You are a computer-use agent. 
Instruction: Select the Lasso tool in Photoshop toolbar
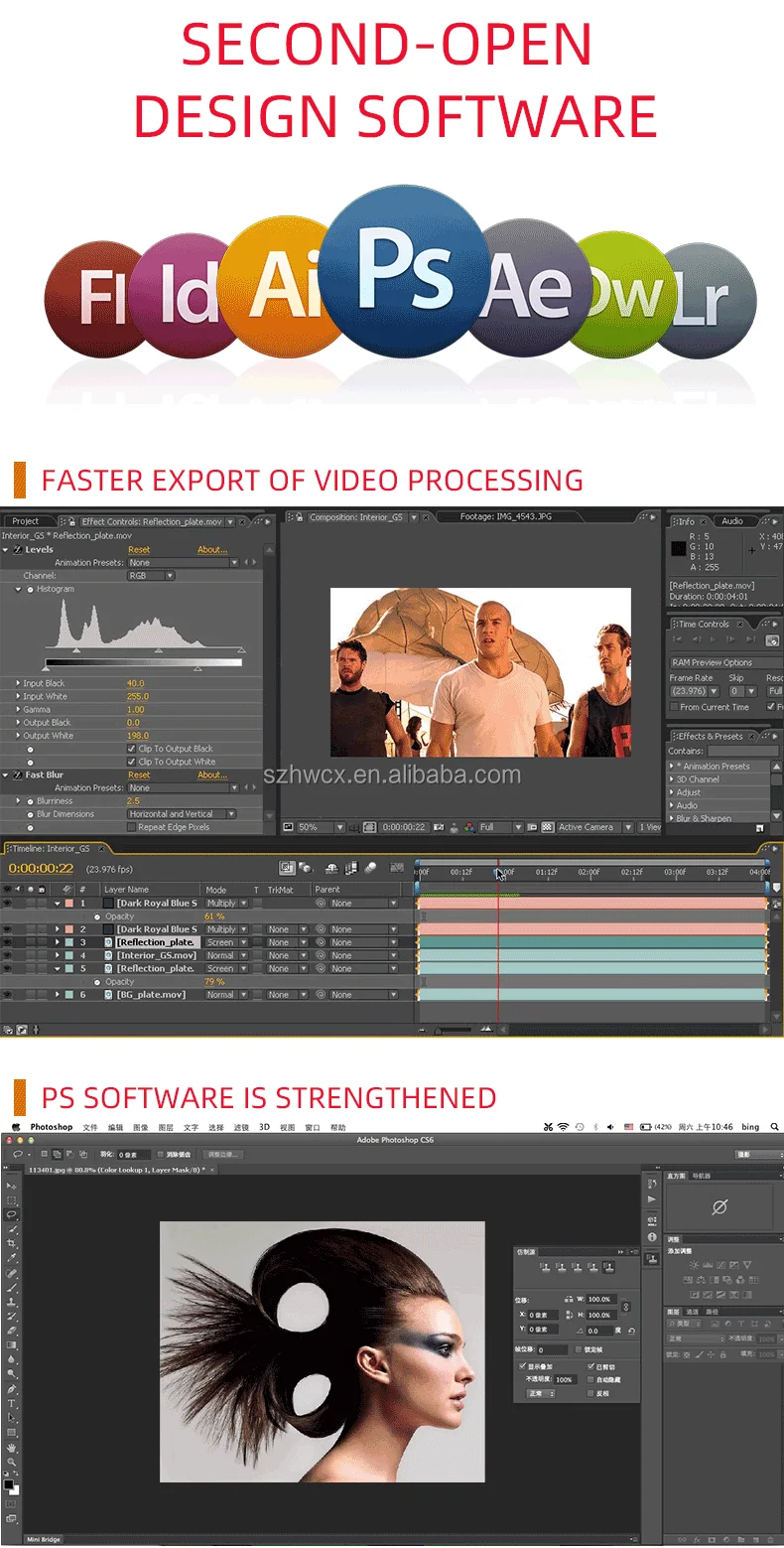coord(12,1214)
